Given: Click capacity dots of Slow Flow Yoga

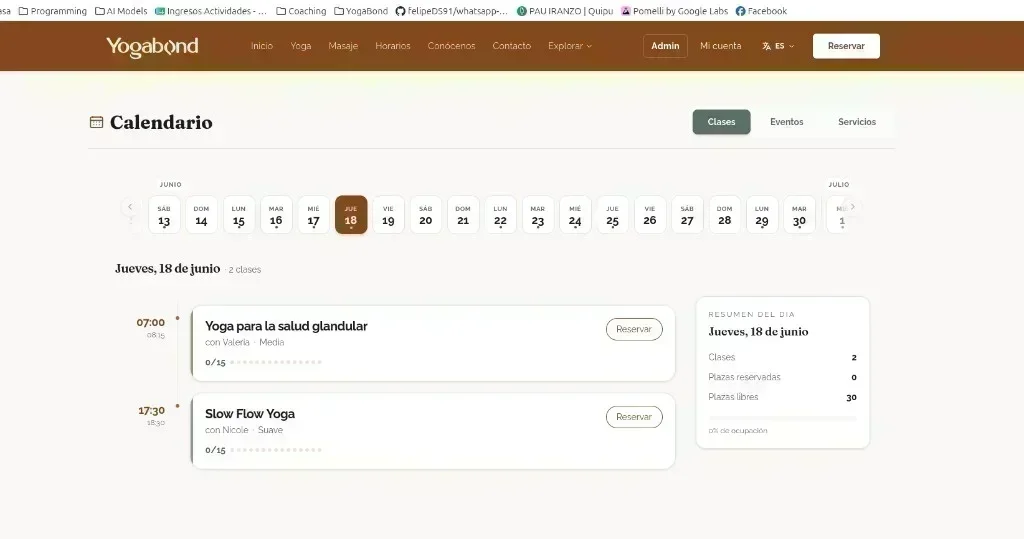Looking at the screenshot, I should tap(276, 449).
